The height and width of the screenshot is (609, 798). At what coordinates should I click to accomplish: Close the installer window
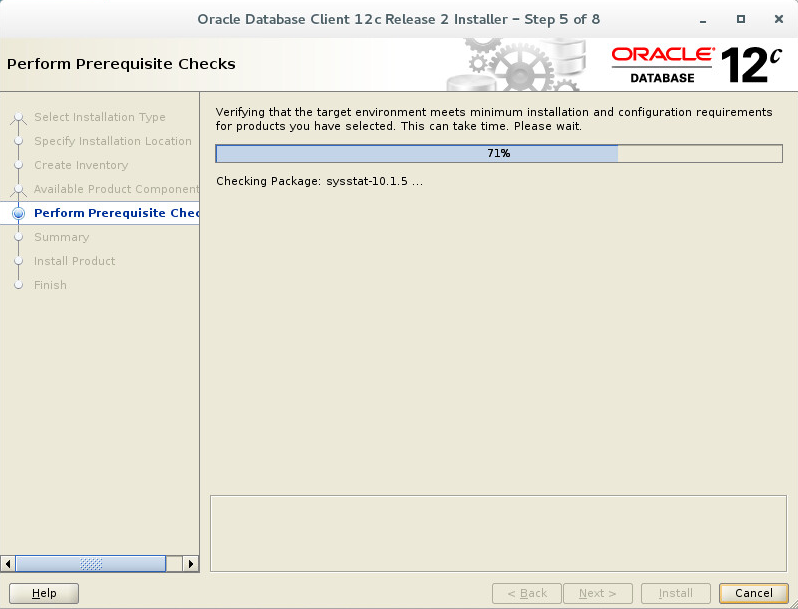pos(779,19)
